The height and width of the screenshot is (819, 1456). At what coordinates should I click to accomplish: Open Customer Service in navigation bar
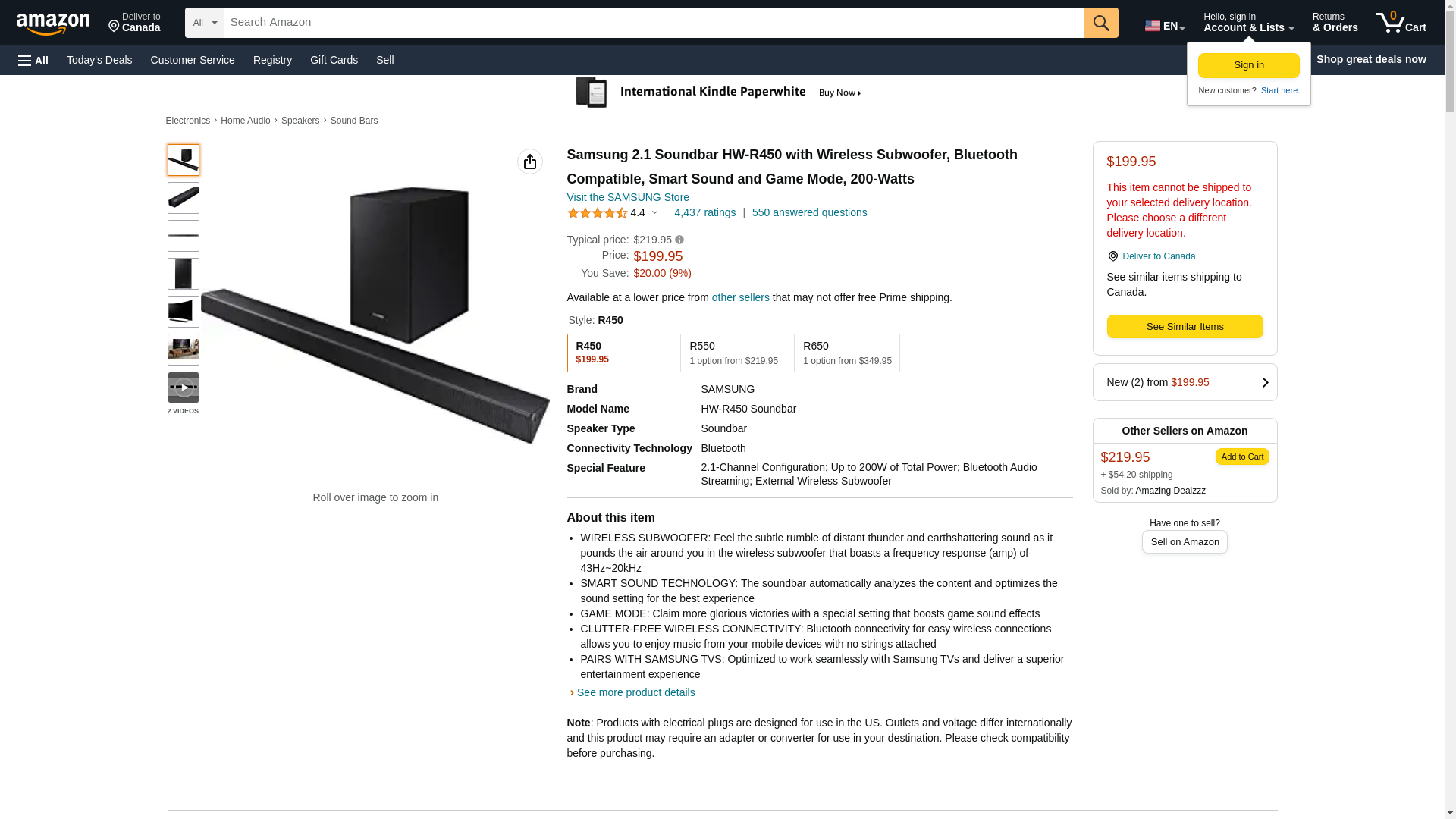point(193,60)
